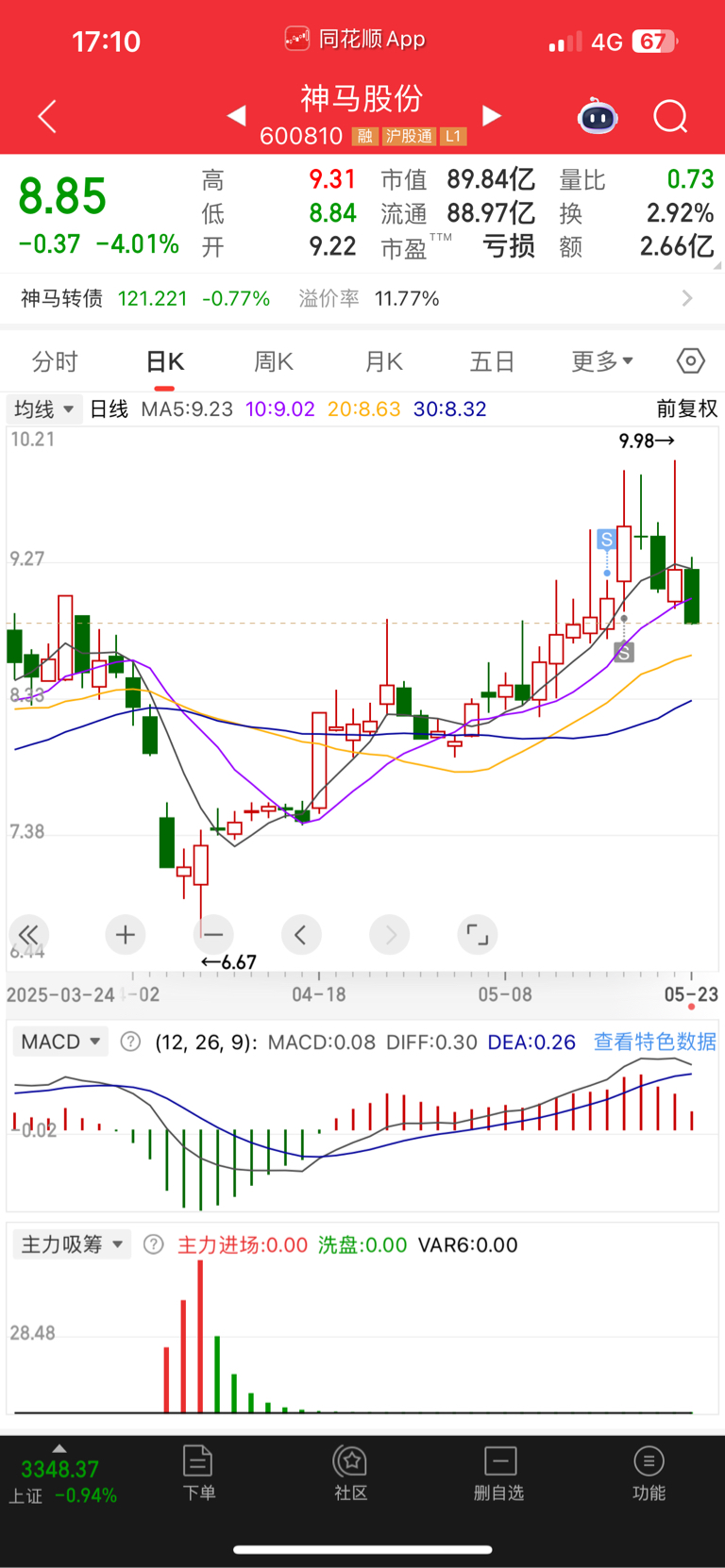Switch to 分时 tab
The height and width of the screenshot is (1568, 725).
click(x=55, y=361)
